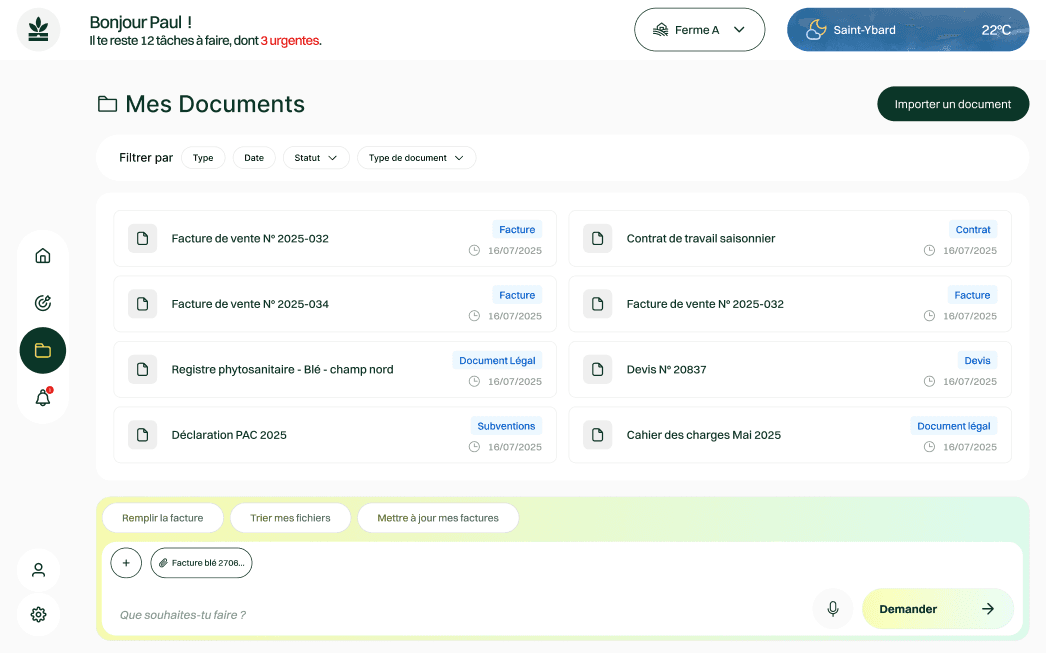
Task: Open the Statut filter dropdown
Action: pyautogui.click(x=316, y=158)
